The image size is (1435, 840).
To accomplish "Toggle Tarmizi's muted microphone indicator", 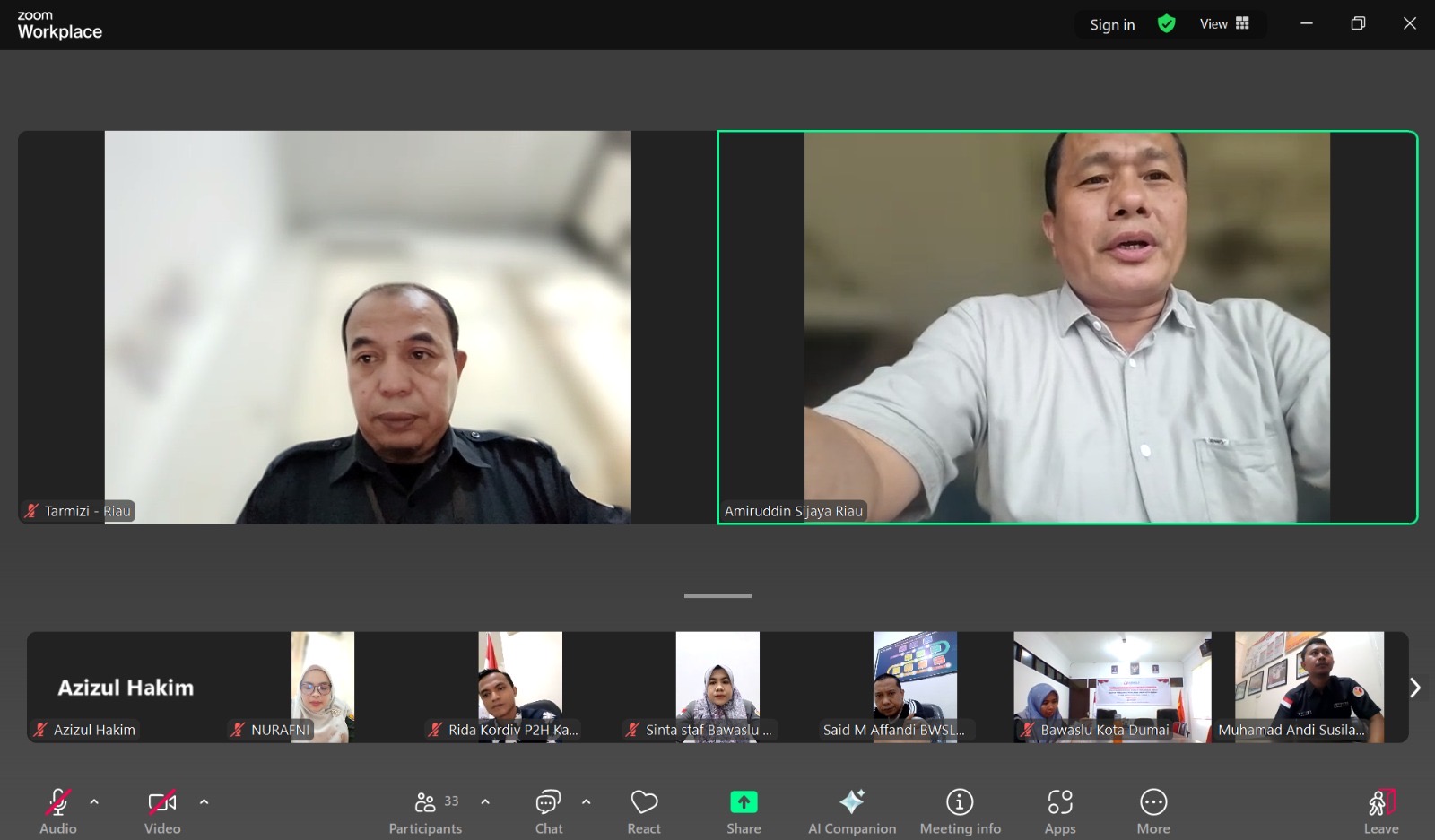I will [x=31, y=510].
